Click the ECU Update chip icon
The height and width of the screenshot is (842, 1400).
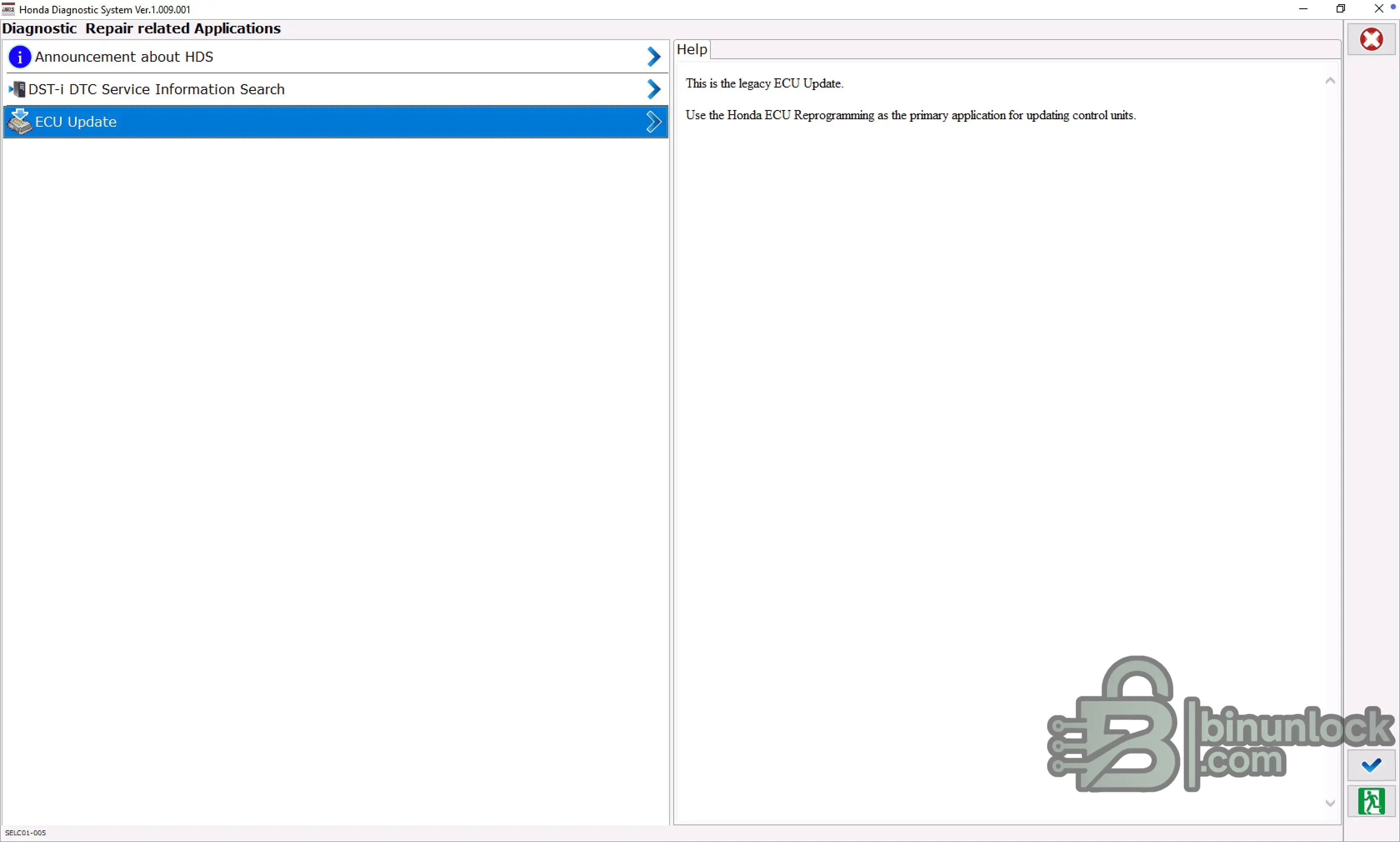[x=20, y=121]
